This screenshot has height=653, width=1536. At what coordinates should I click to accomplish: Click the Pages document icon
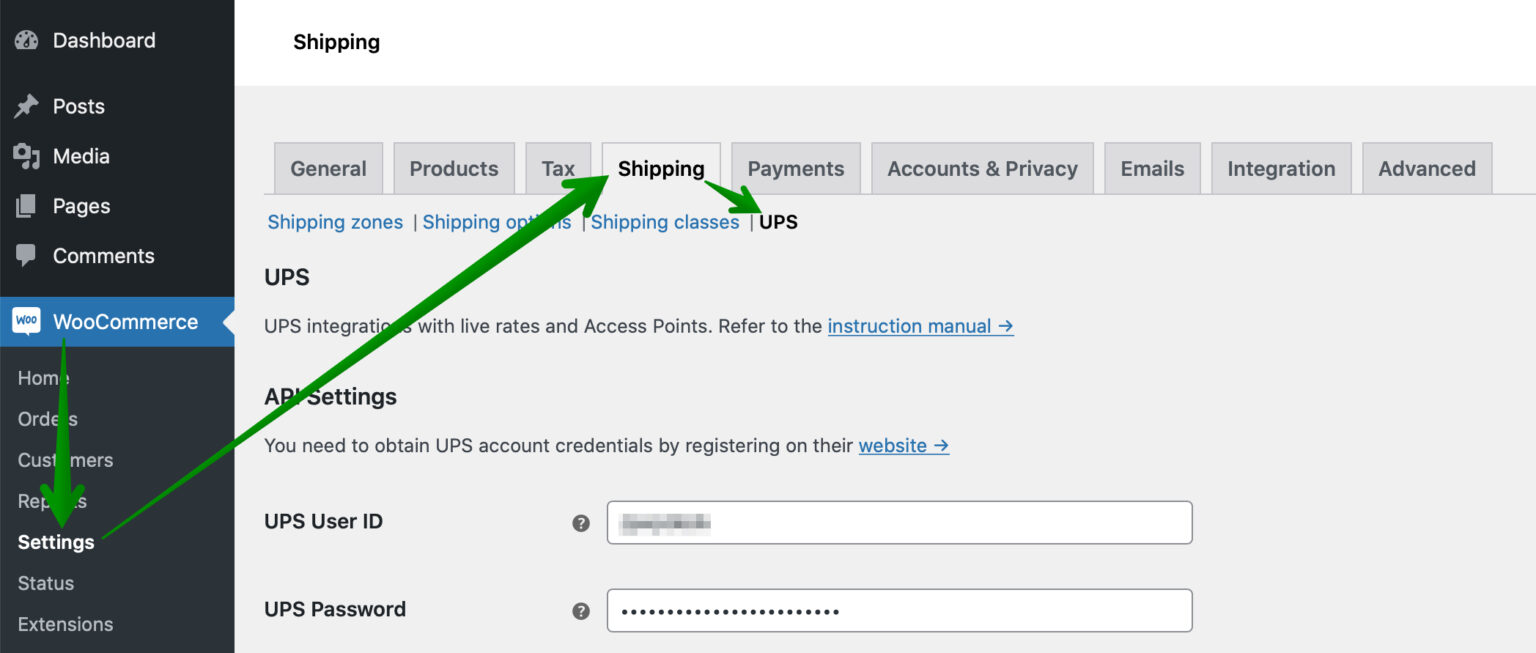coord(27,206)
